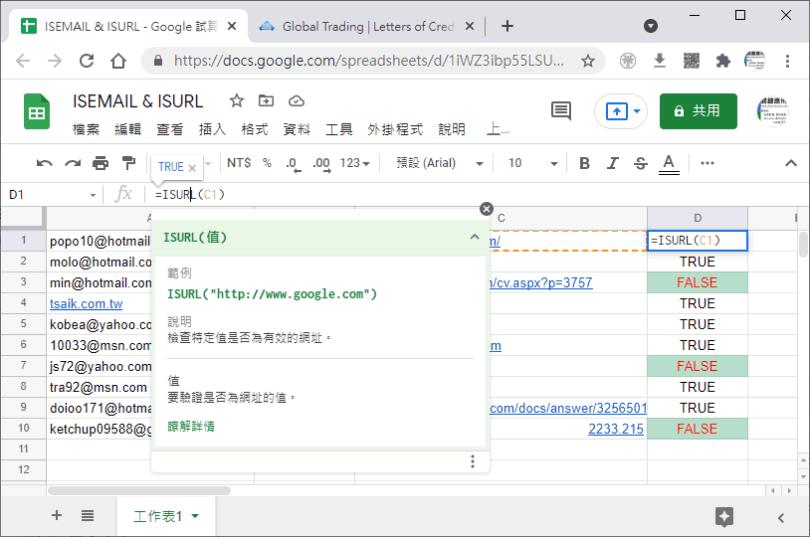Open the 編輯 menu
This screenshot has height=537, width=810.
(x=128, y=129)
